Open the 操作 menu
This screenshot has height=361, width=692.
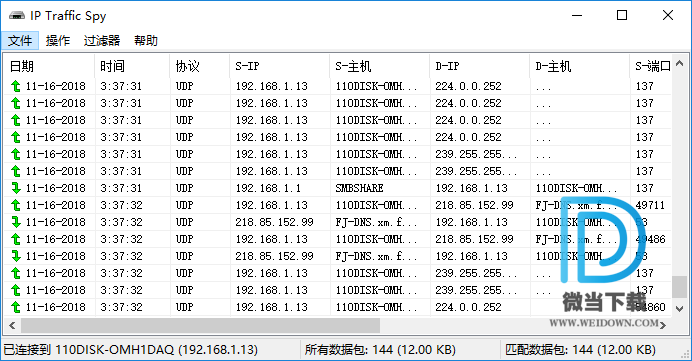(x=58, y=41)
